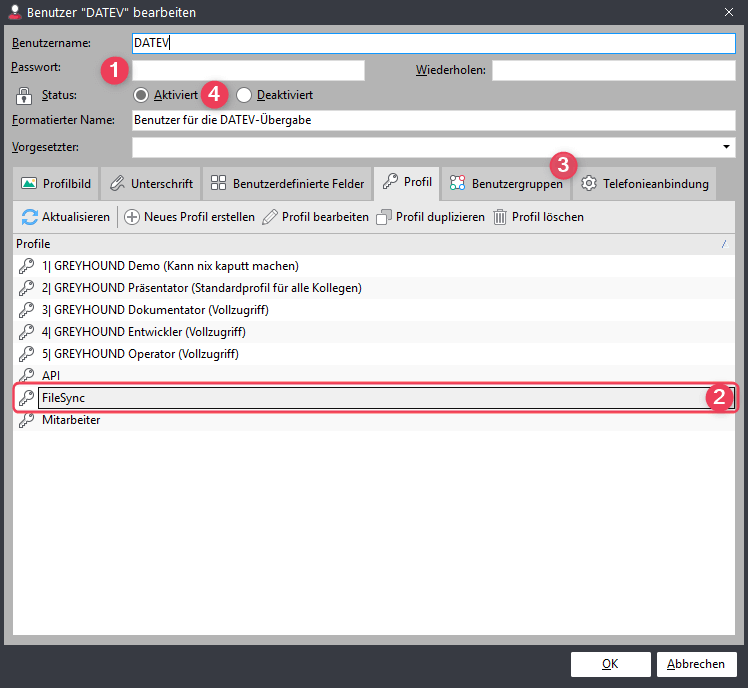Screen dimensions: 748x688
Task: Open the Benutzerdefinierte Felder tab
Action: point(287,183)
